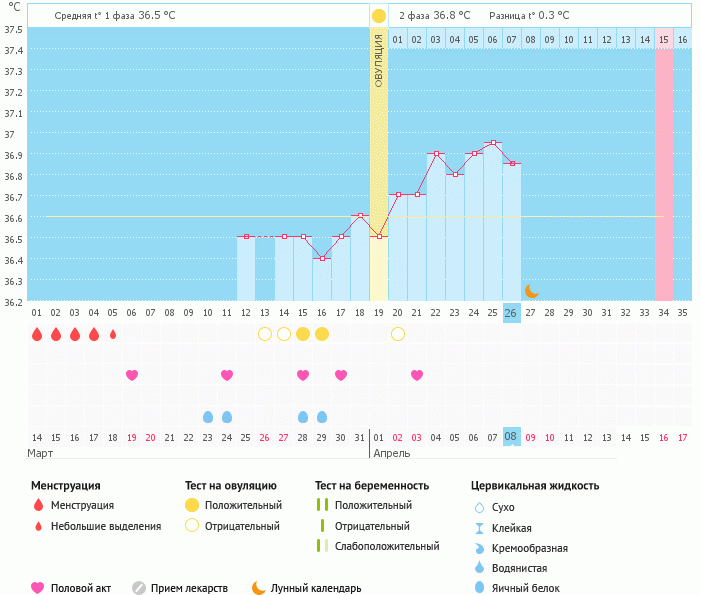The image size is (701, 595).
Task: Click the 'Лунный календарь' legend moon icon
Action: pos(259,588)
